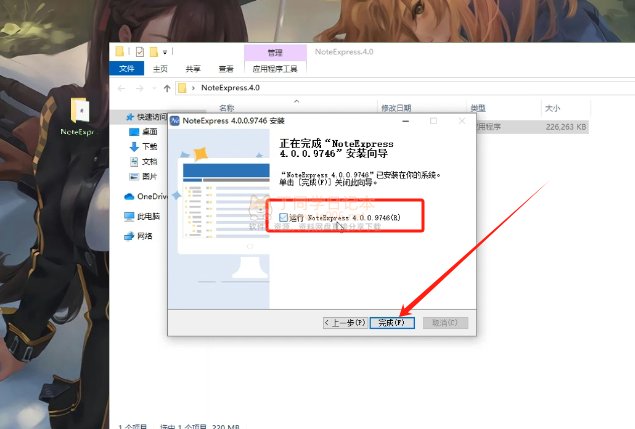
Task: Sort by the 修改日期 column header
Action: tap(396, 108)
